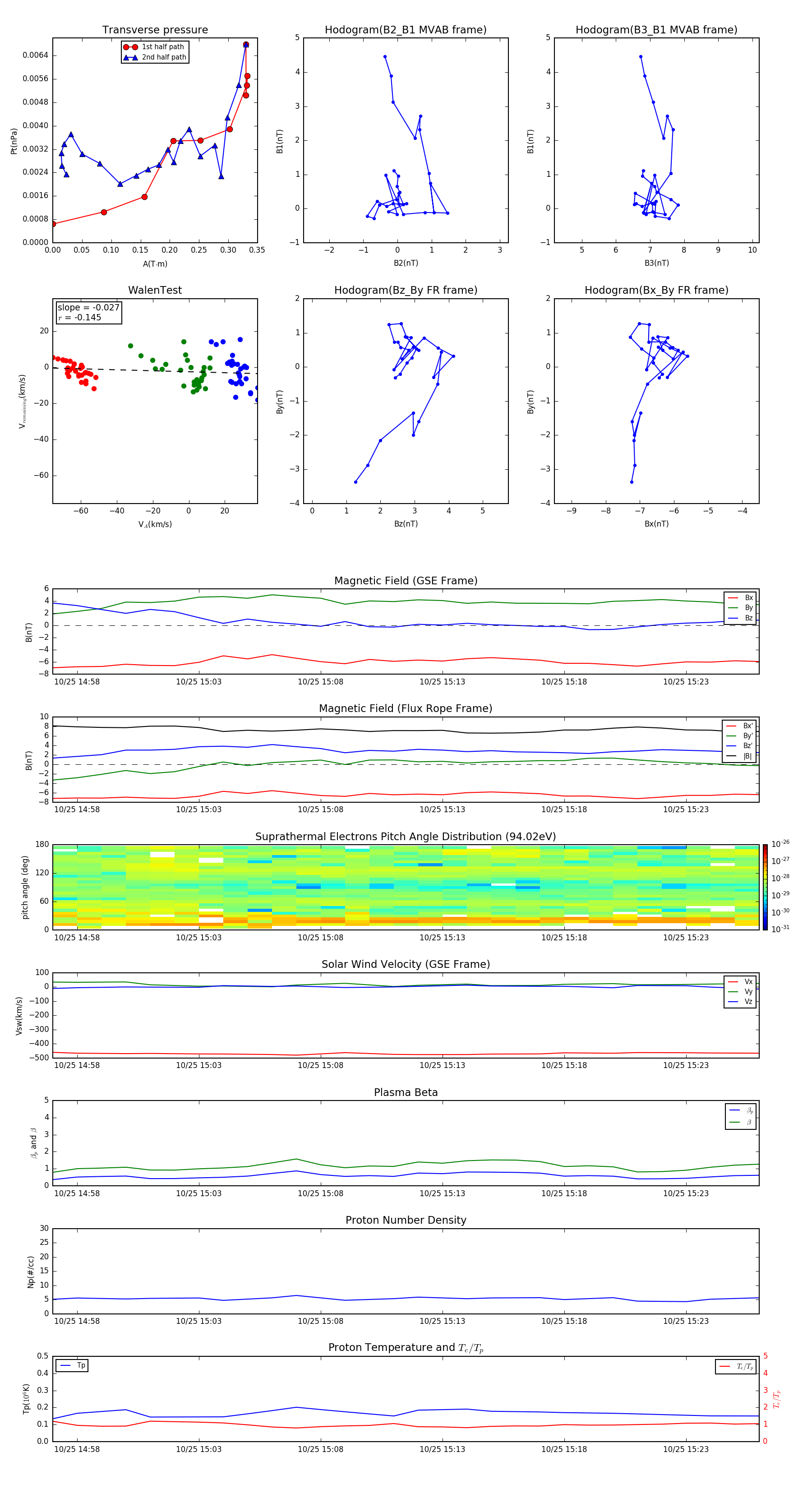Click the '10^-31' color bar label
Screen dimensions: 812x1489
pos(781,929)
